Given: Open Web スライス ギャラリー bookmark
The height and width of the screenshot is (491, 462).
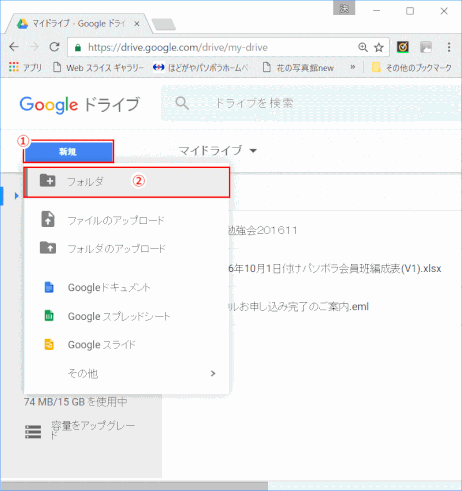Looking at the screenshot, I should 99,68.
